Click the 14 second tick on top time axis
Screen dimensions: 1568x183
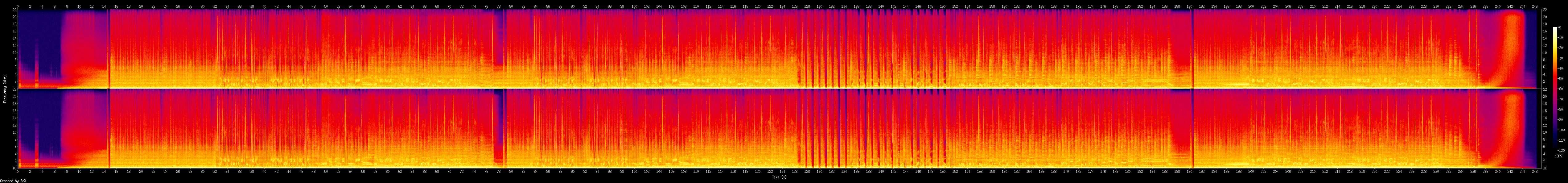point(104,6)
